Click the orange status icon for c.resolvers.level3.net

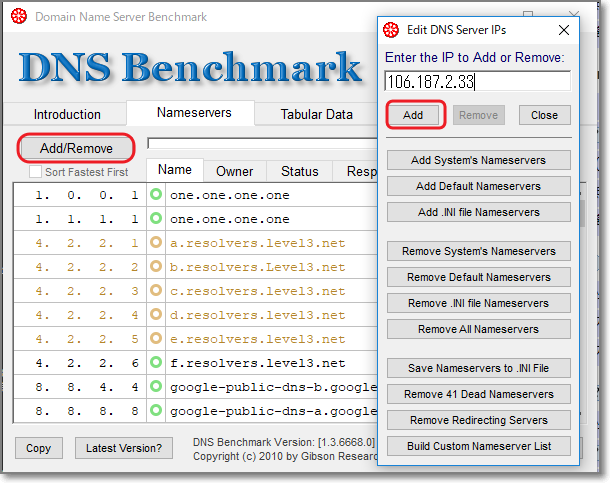coord(156,291)
